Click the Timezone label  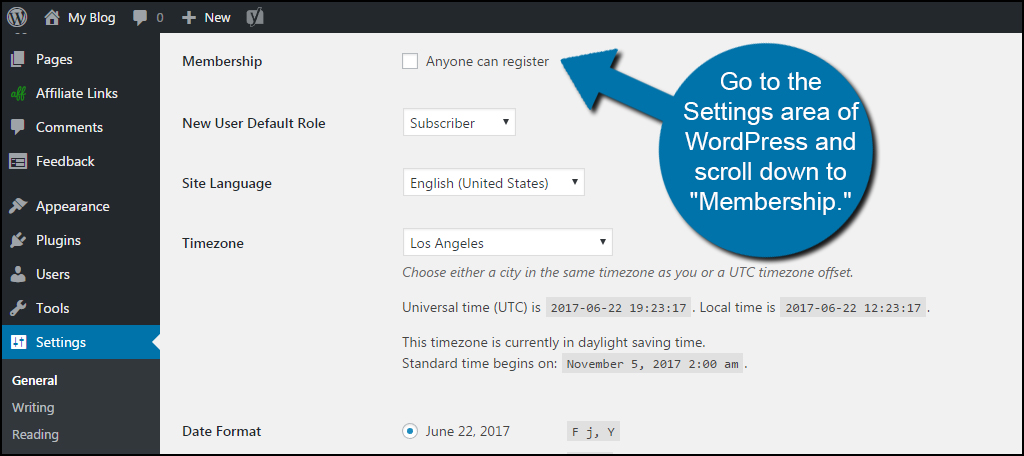pos(213,244)
